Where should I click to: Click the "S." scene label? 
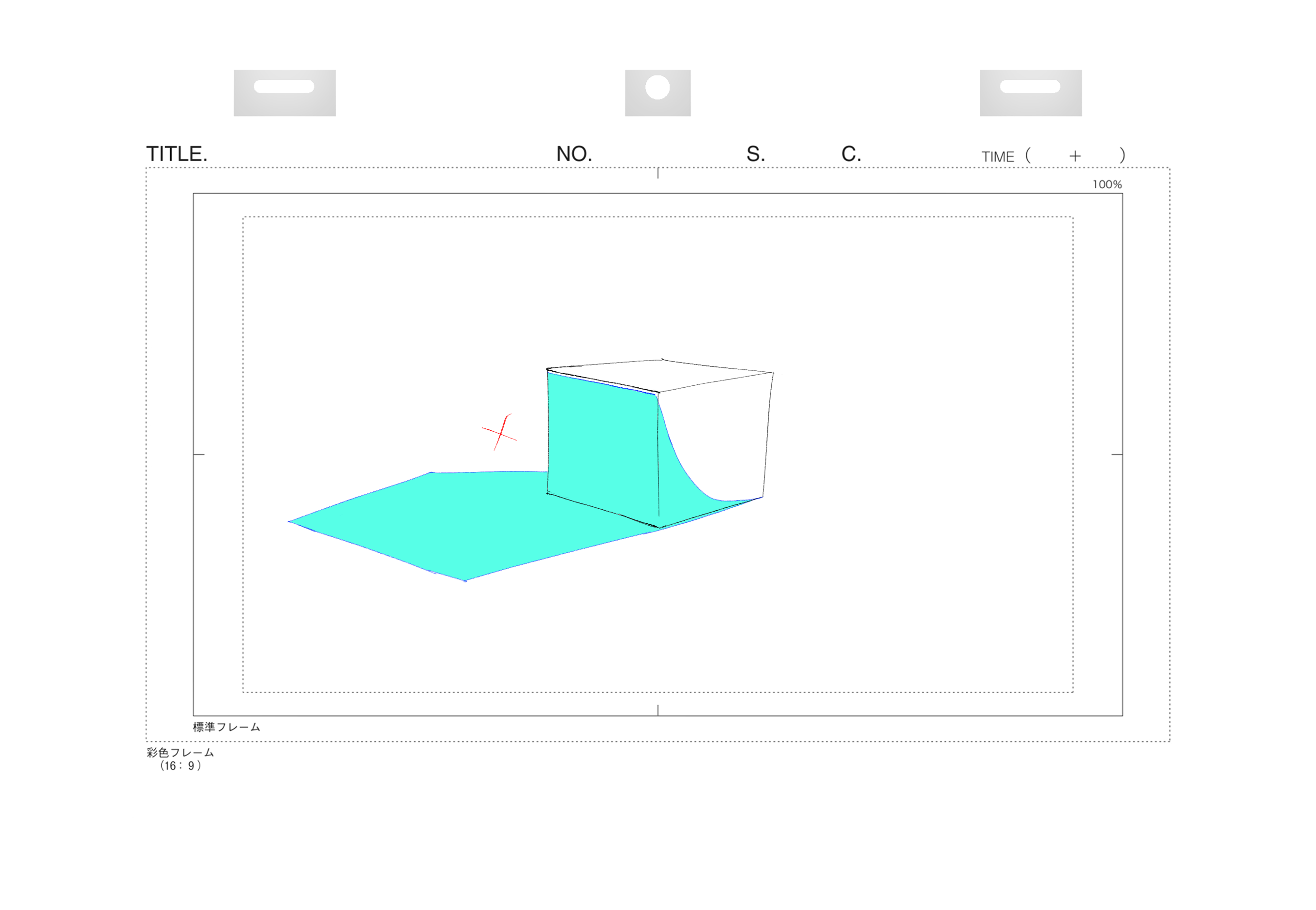[756, 154]
